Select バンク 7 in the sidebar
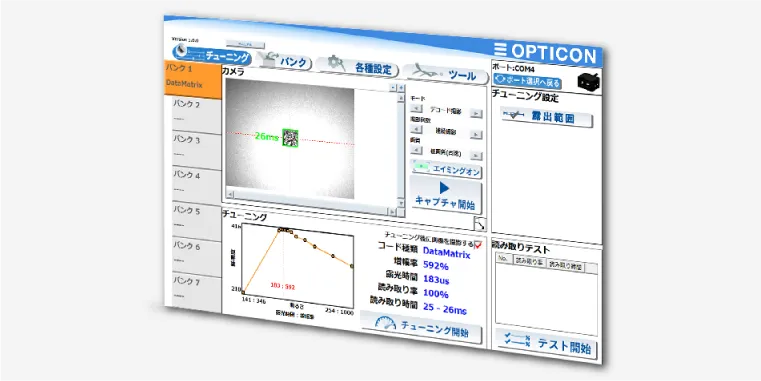The height and width of the screenshot is (381, 761). tap(197, 290)
